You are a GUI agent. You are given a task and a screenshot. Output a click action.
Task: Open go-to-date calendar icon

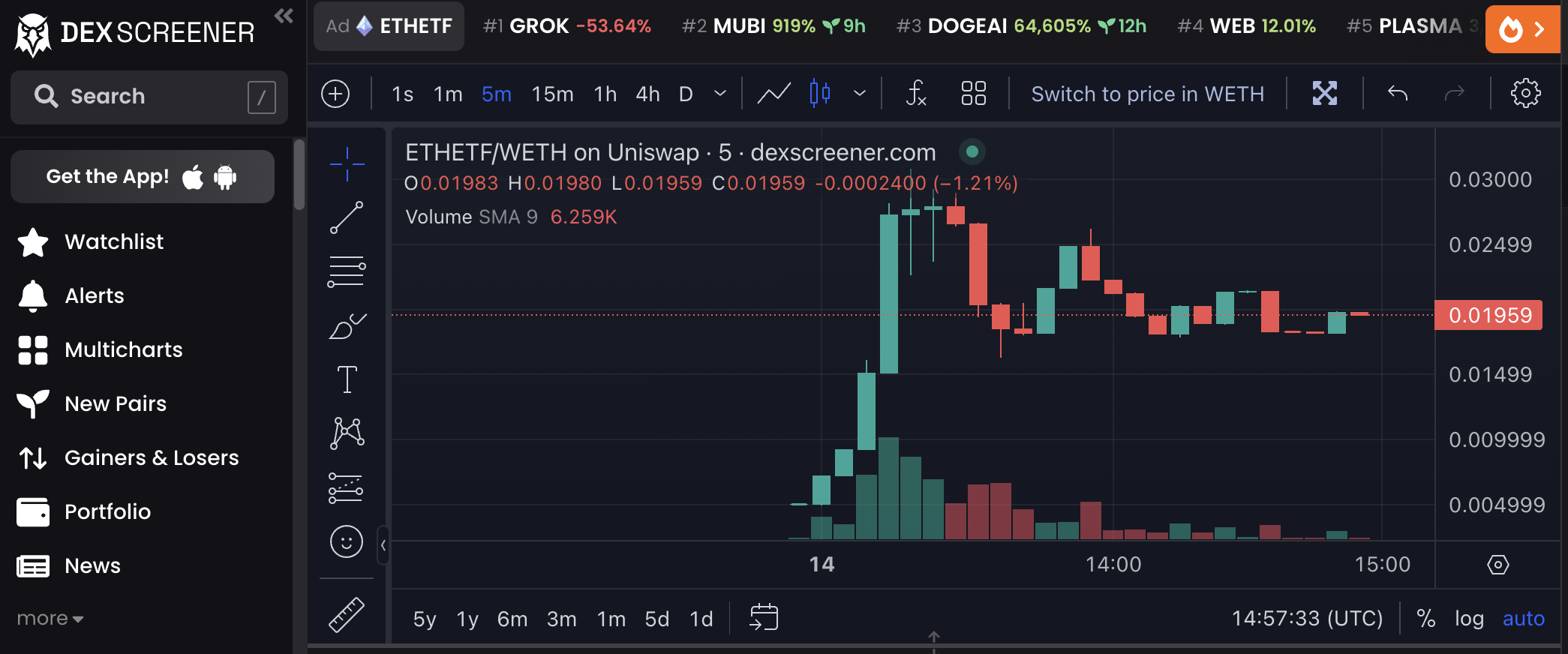[764, 617]
